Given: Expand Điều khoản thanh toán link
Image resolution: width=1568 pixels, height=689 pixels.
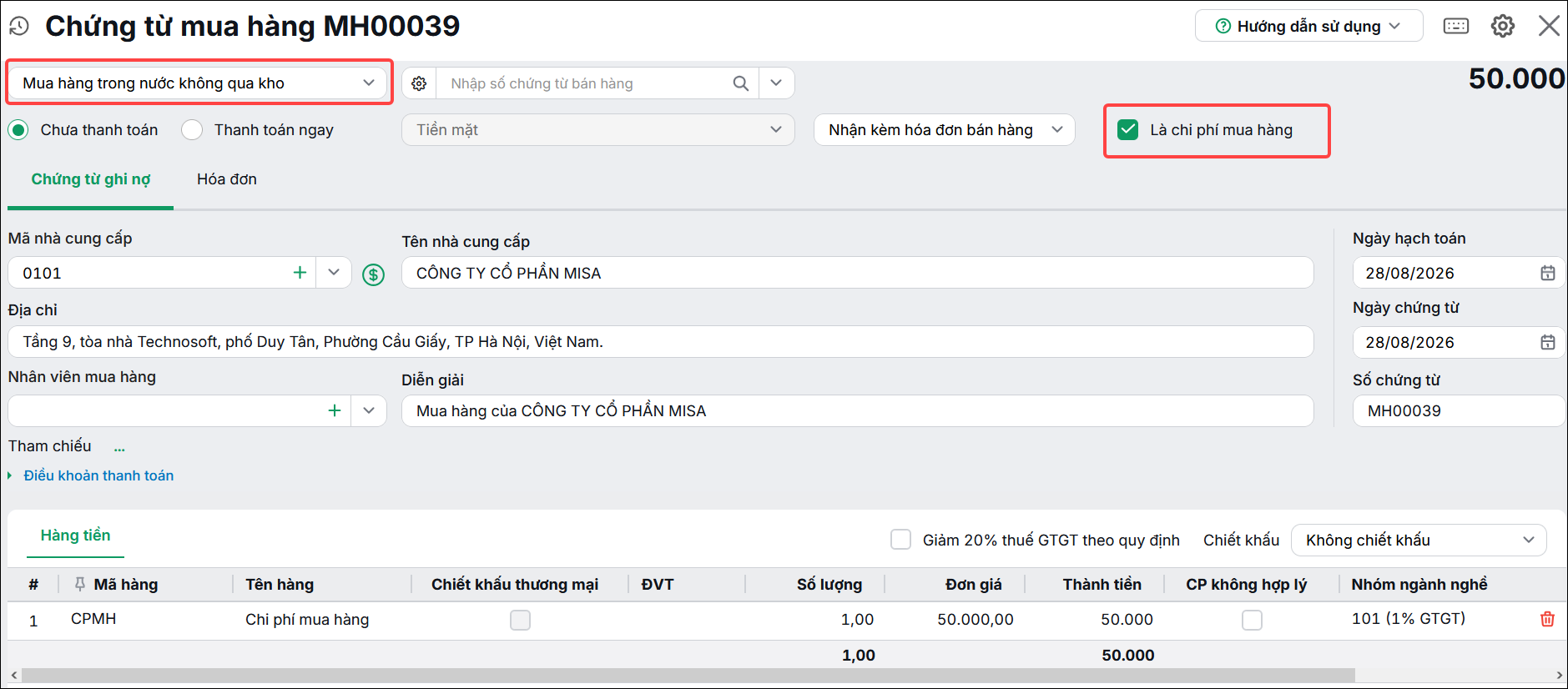Looking at the screenshot, I should 98,475.
